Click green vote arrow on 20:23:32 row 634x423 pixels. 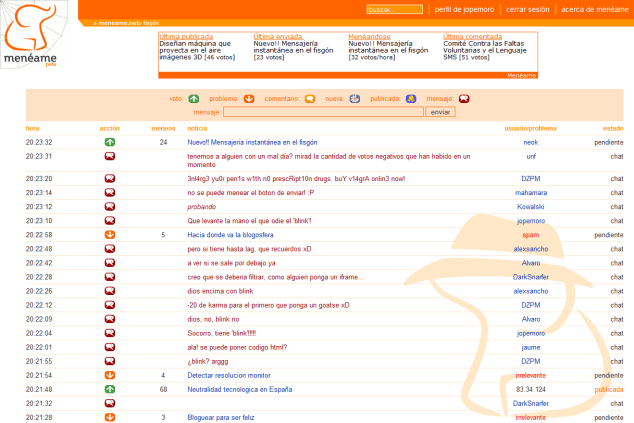[x=110, y=143]
